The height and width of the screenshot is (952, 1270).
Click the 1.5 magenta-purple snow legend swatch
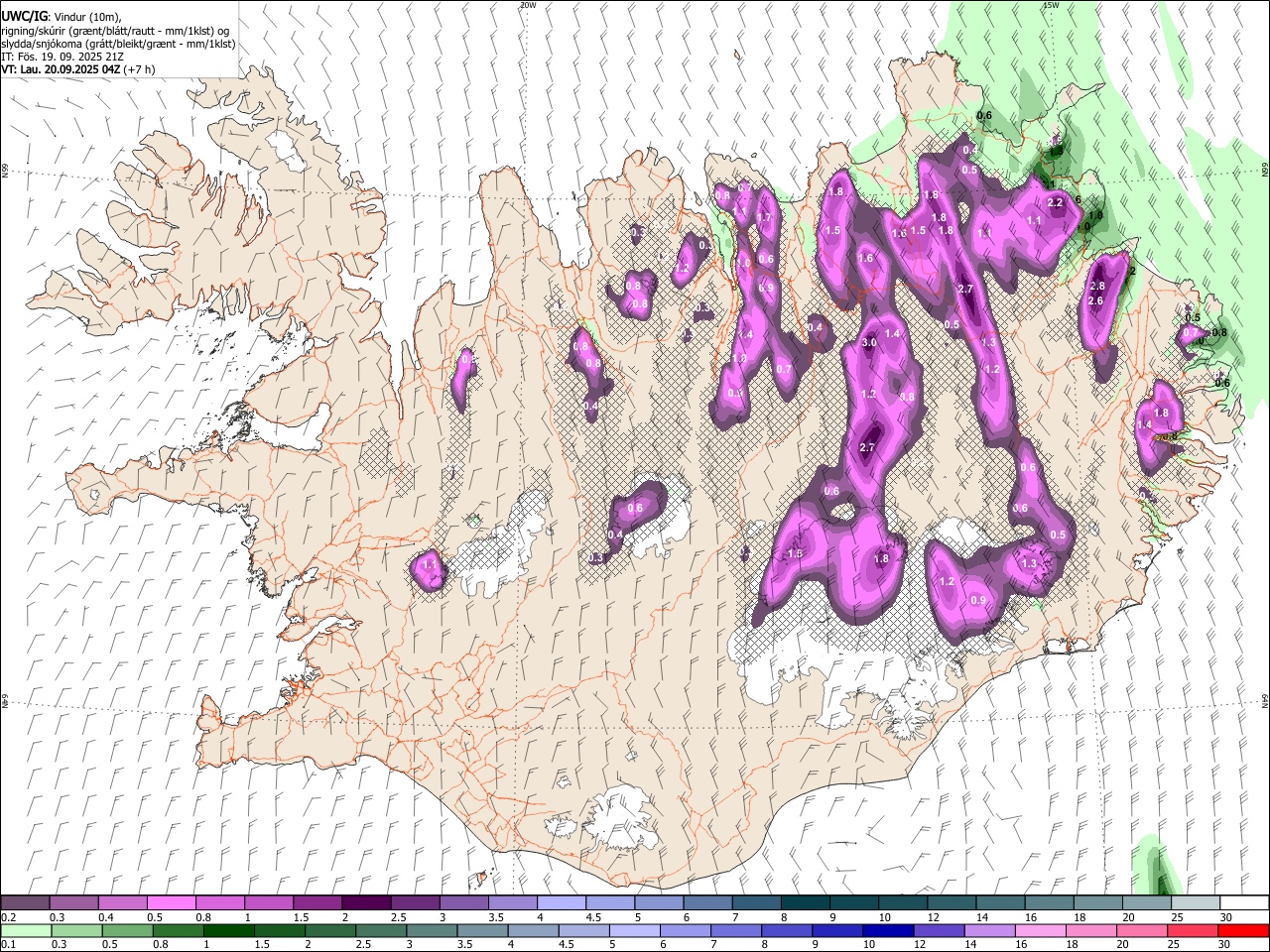click(317, 903)
